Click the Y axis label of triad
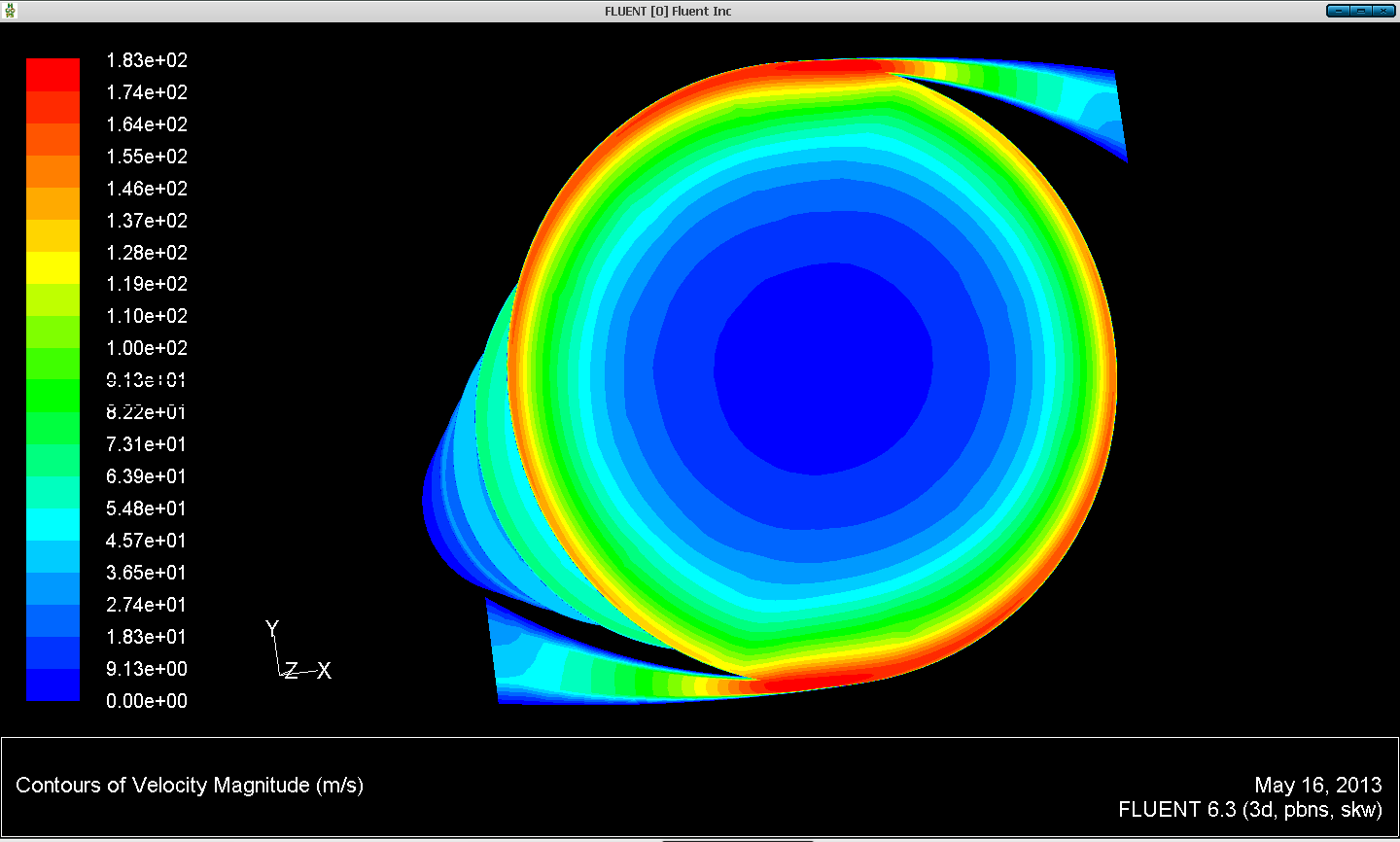The height and width of the screenshot is (842, 1400). [x=272, y=629]
